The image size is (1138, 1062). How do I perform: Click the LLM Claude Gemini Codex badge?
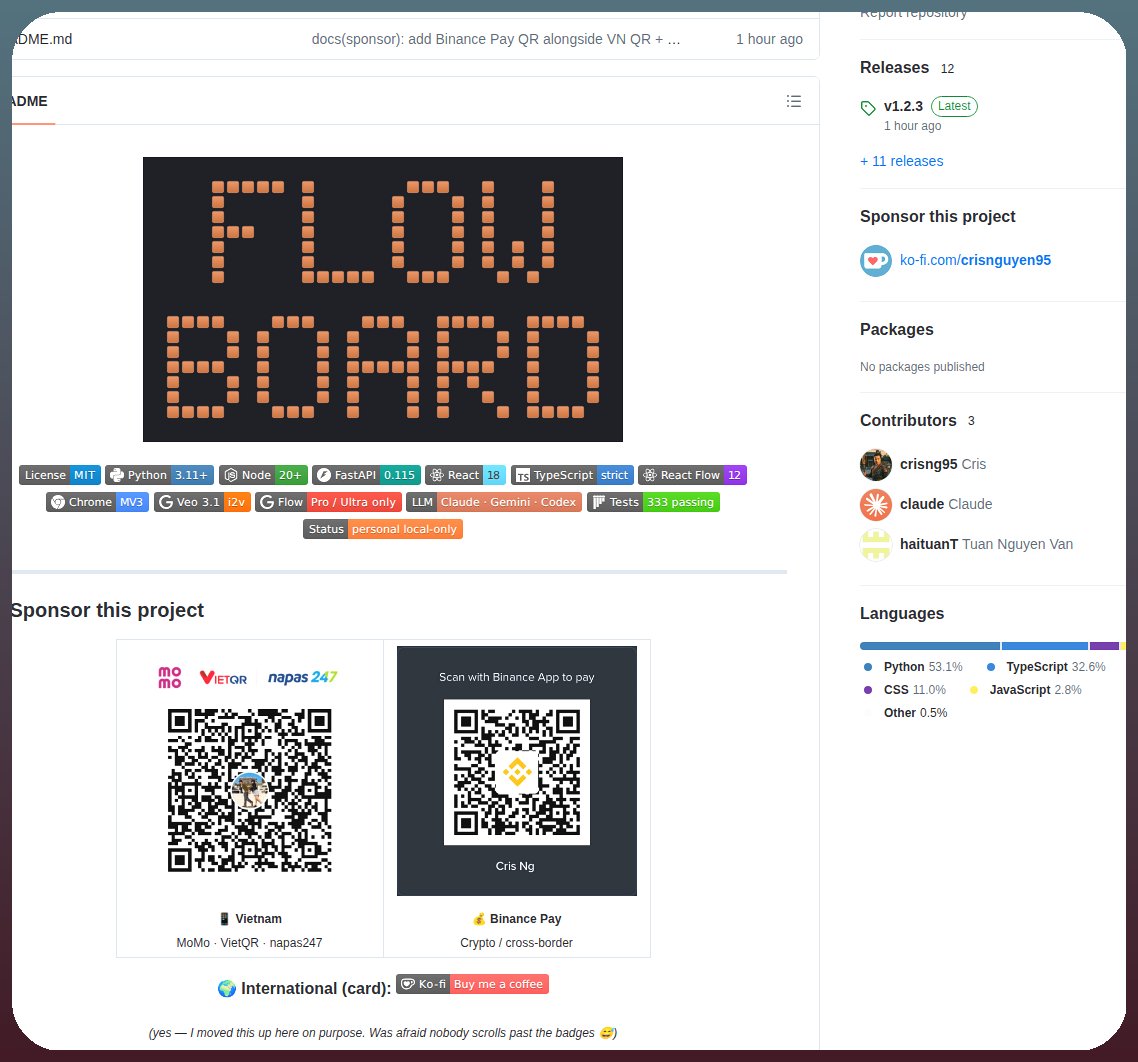coord(494,502)
